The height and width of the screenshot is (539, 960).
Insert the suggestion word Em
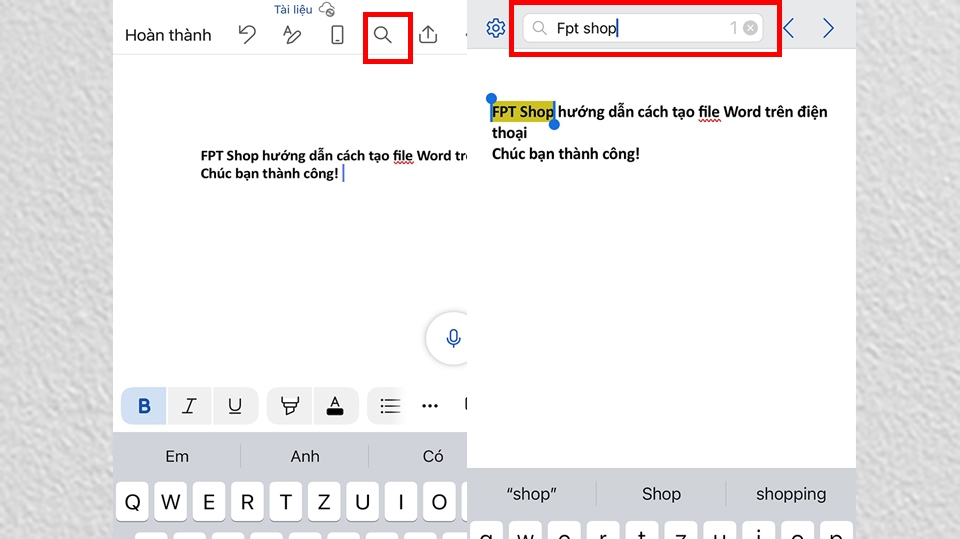(x=177, y=456)
